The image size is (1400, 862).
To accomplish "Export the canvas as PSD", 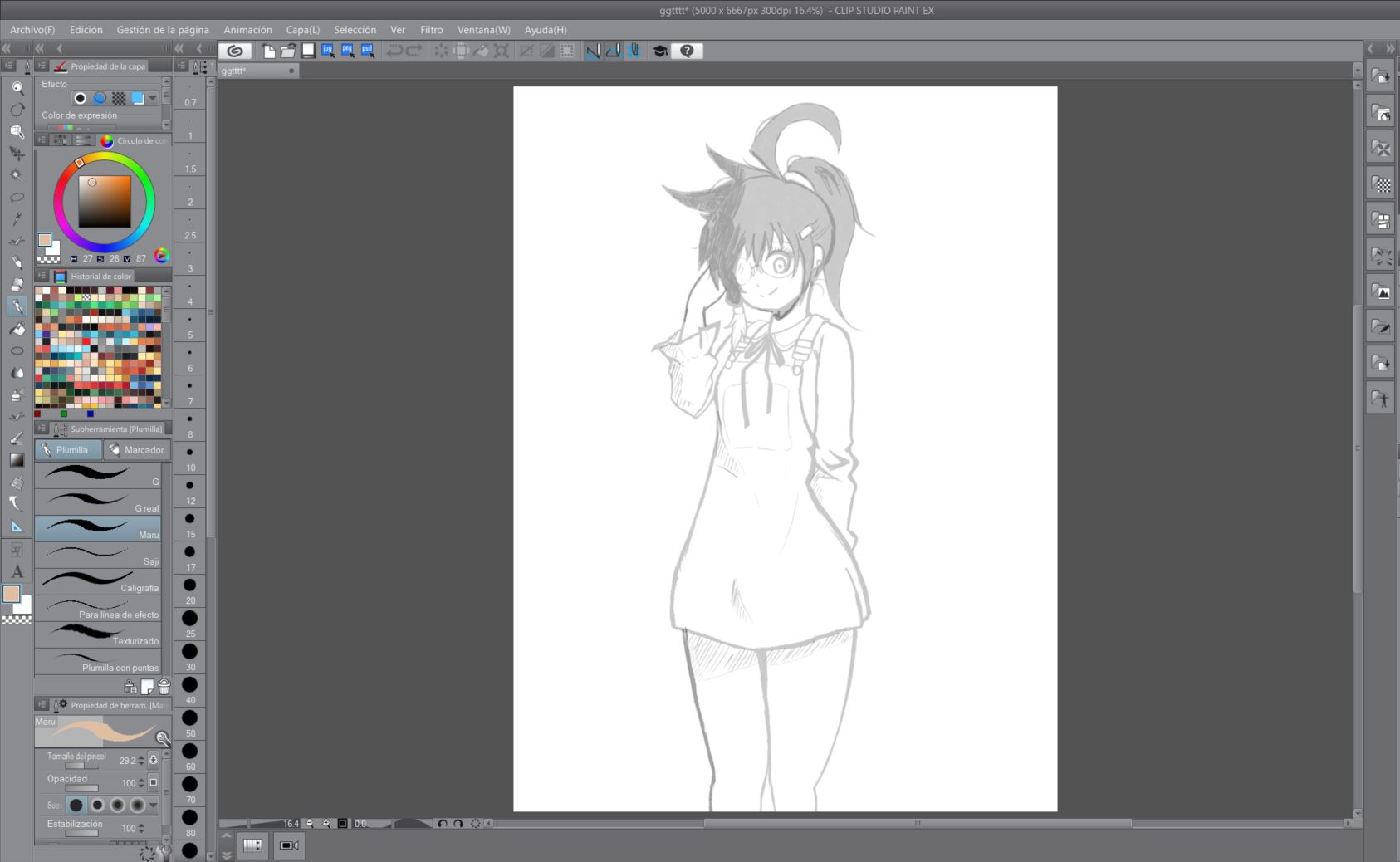I will [x=368, y=51].
